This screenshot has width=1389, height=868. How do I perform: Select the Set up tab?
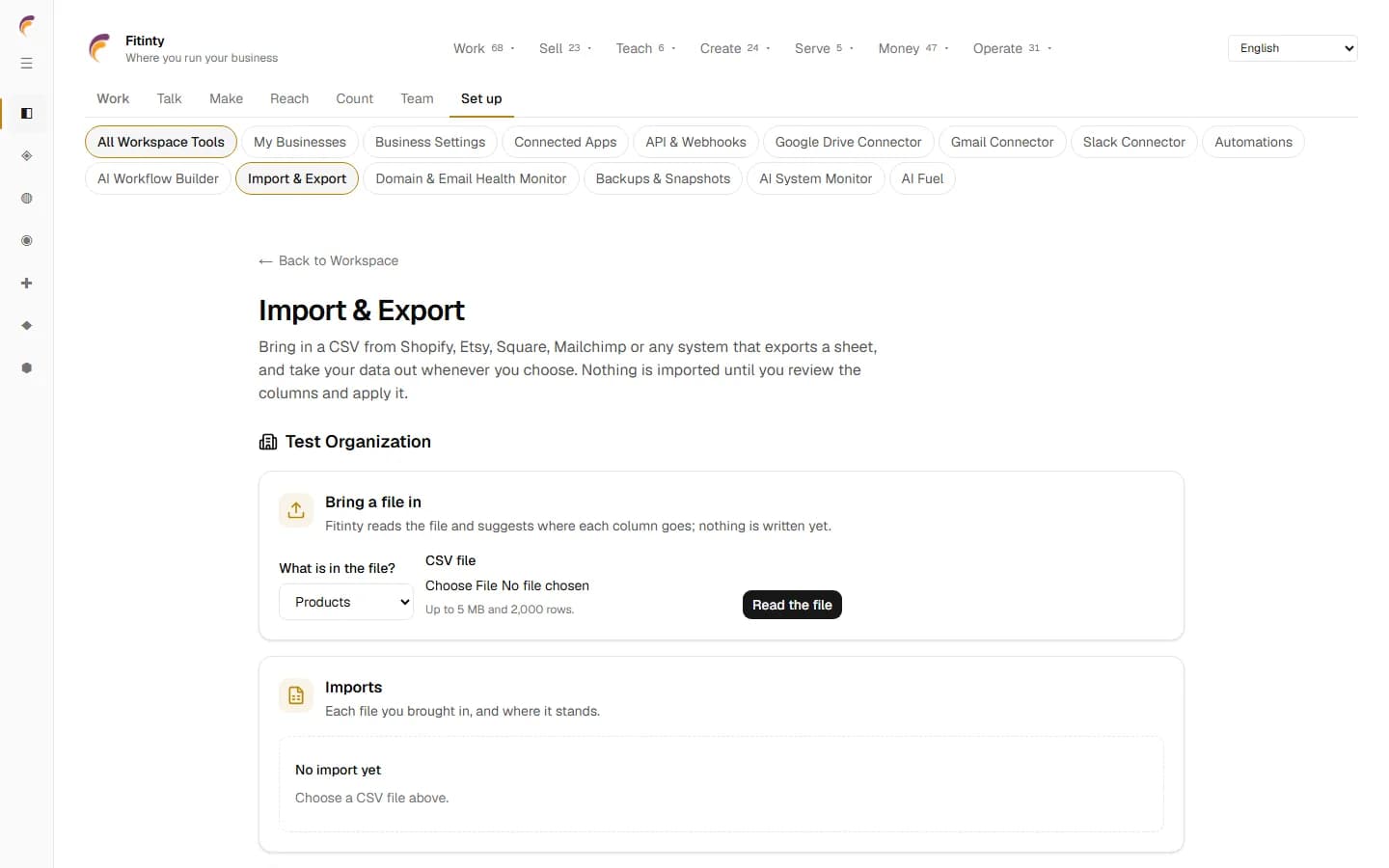[481, 98]
